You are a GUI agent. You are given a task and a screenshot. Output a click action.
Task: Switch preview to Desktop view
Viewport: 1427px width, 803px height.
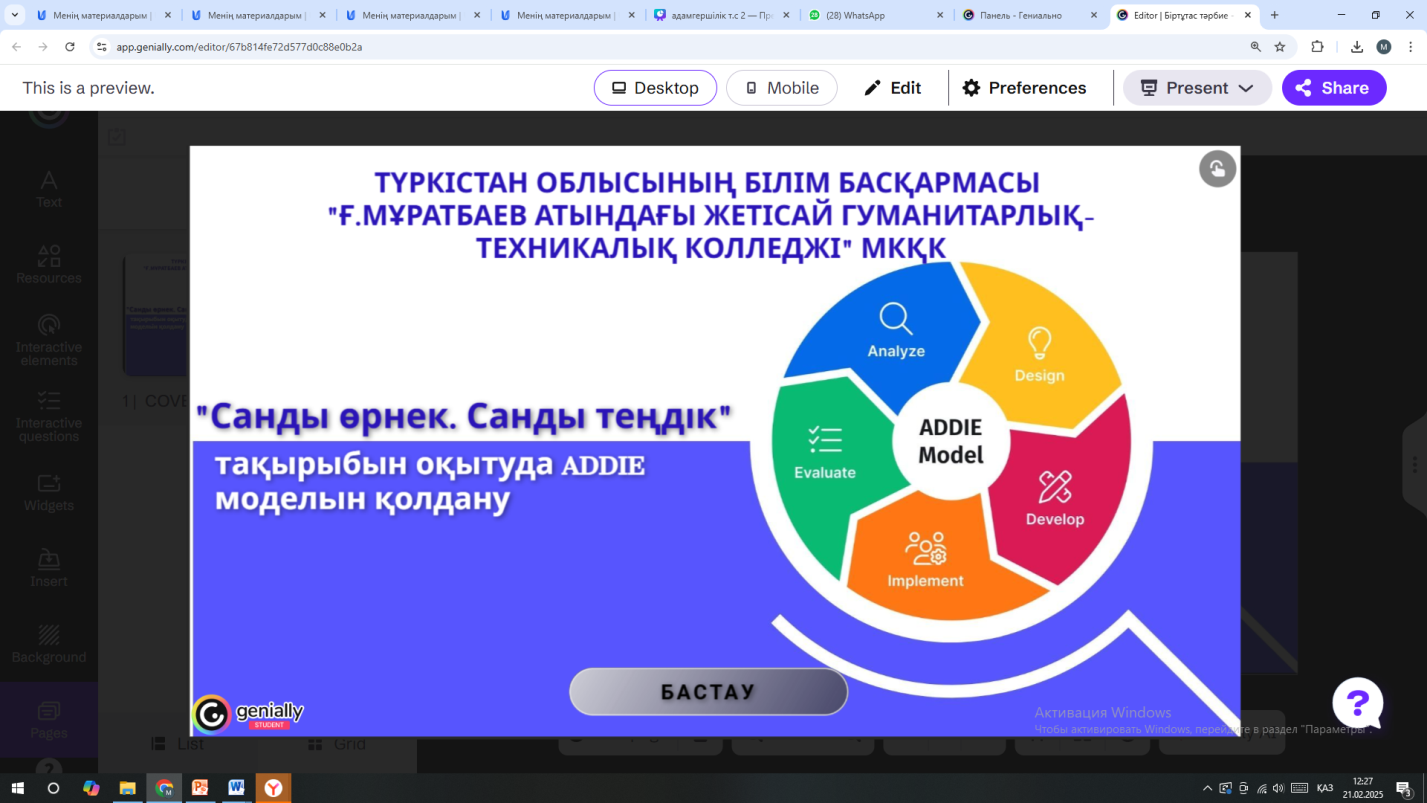click(655, 88)
